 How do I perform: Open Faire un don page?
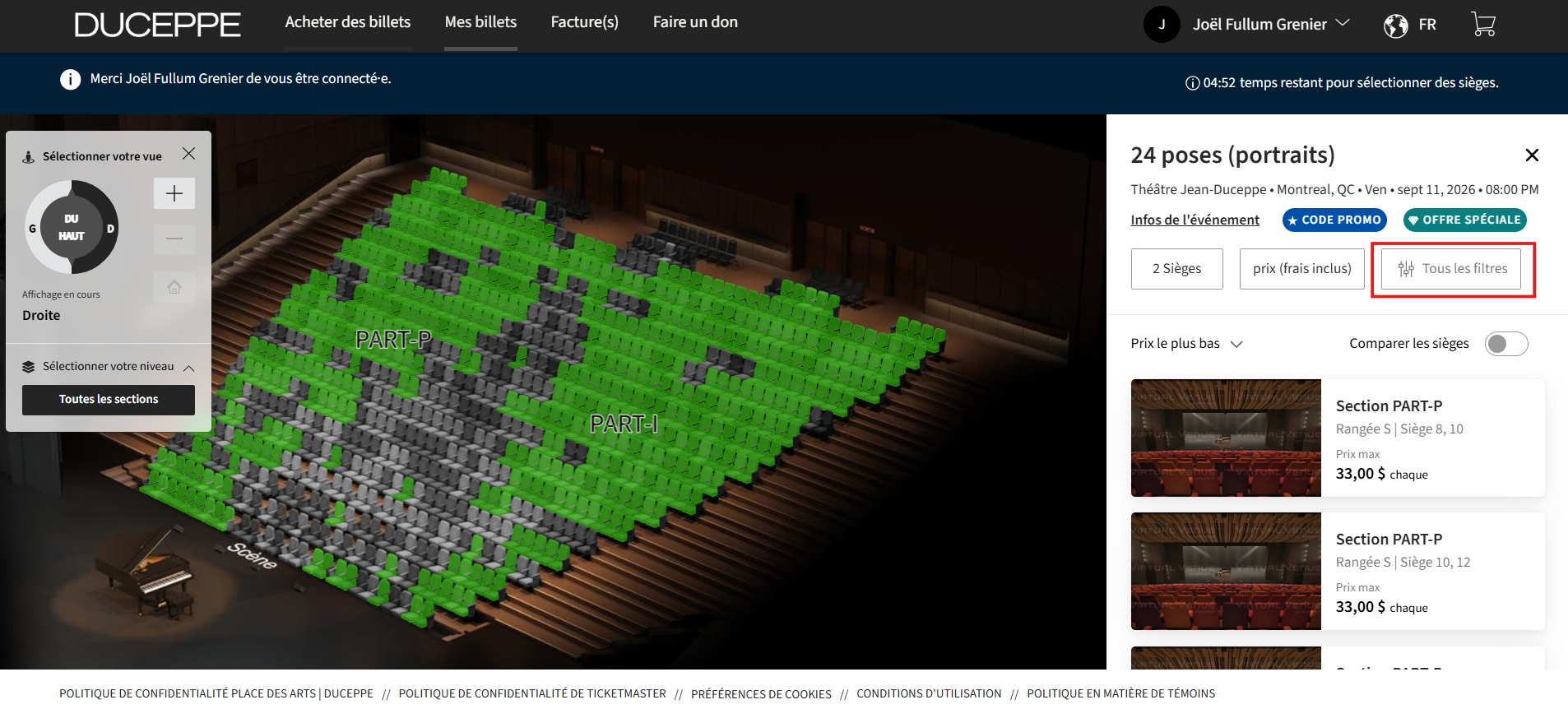tap(695, 22)
